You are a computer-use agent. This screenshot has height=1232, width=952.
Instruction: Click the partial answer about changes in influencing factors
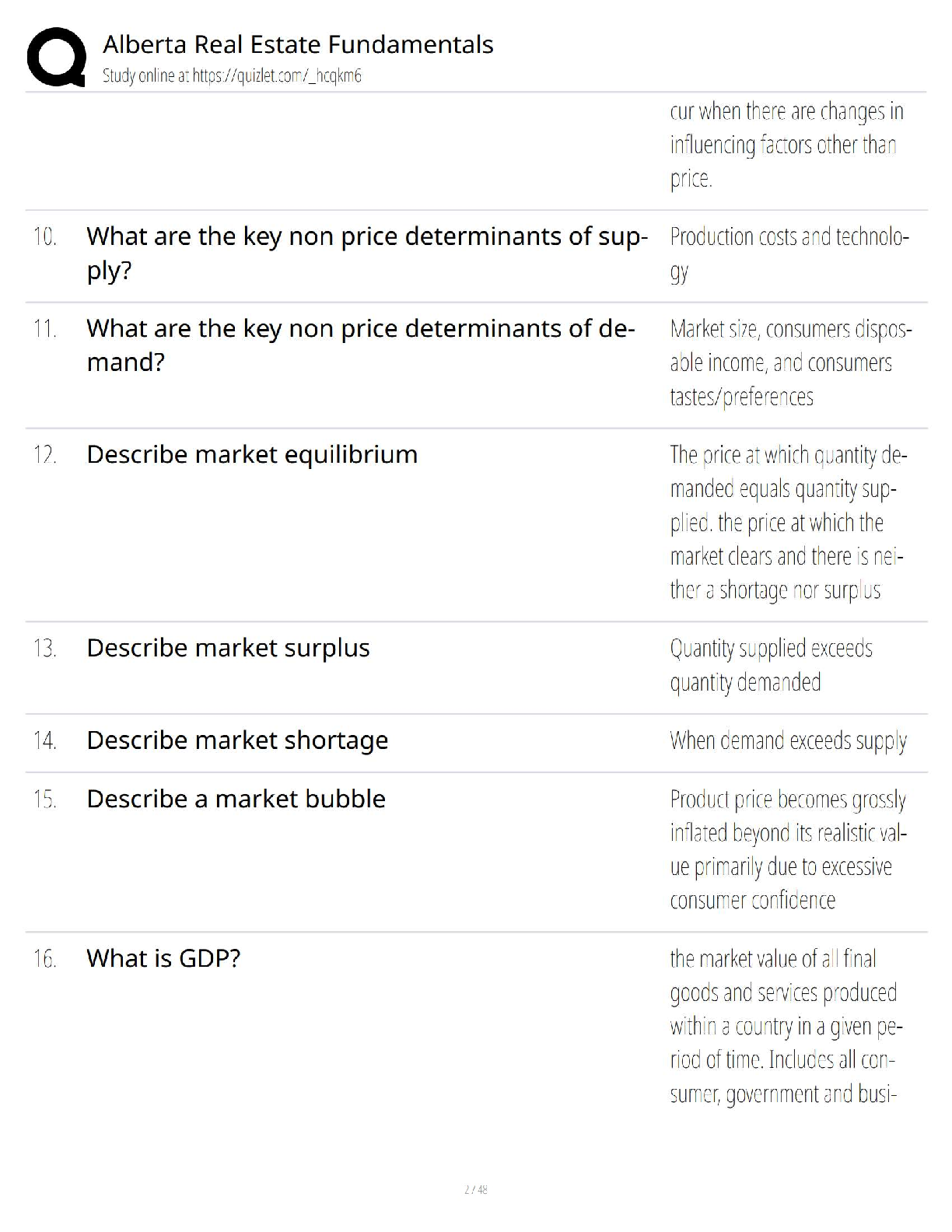point(786,145)
